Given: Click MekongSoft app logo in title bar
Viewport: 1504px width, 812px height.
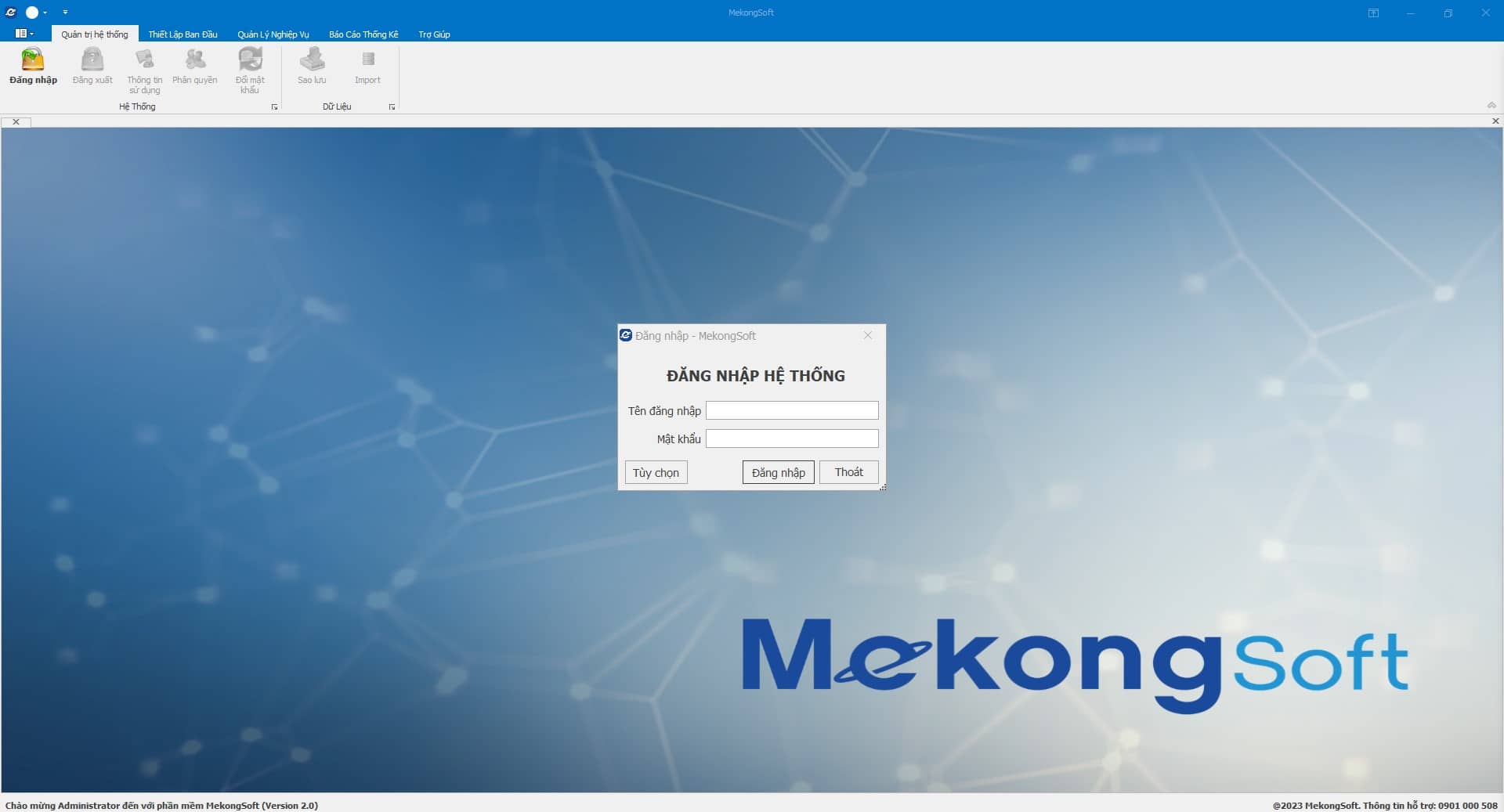Looking at the screenshot, I should 11,13.
